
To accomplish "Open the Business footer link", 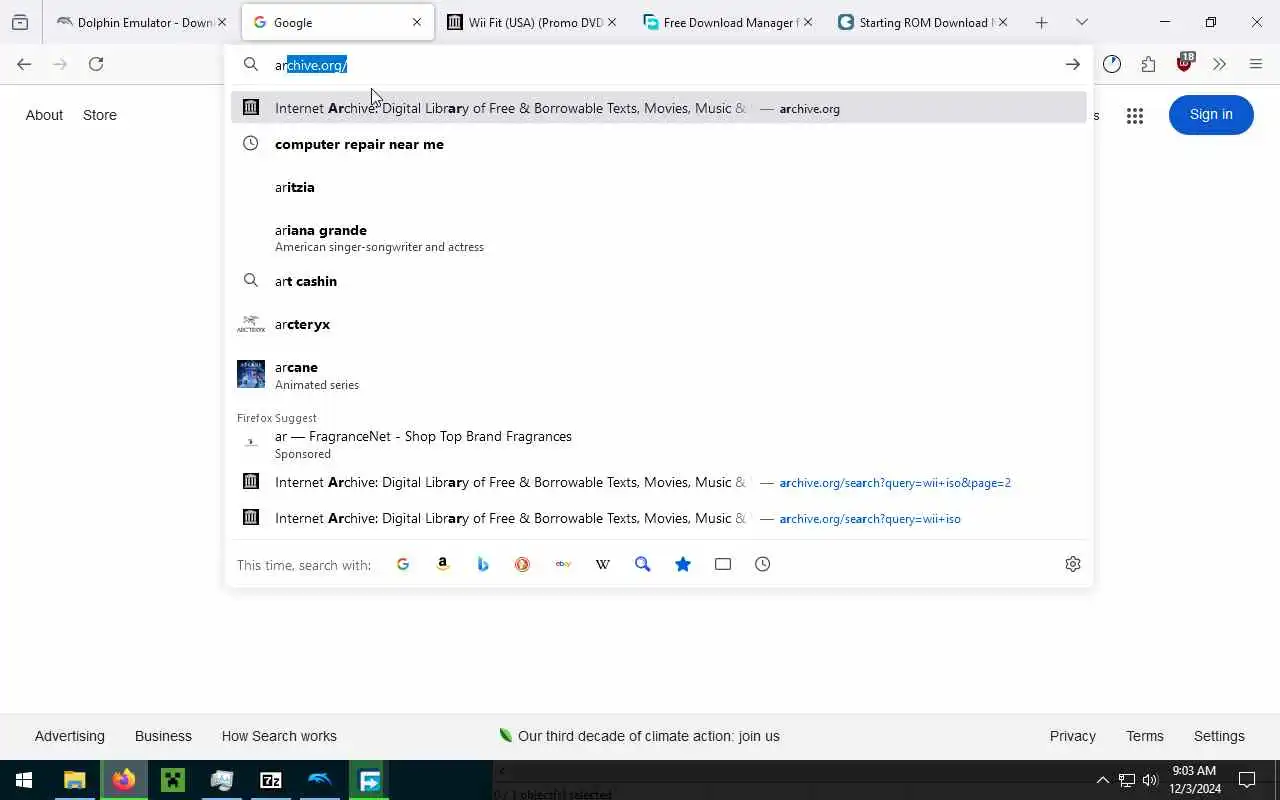I will click(163, 736).
